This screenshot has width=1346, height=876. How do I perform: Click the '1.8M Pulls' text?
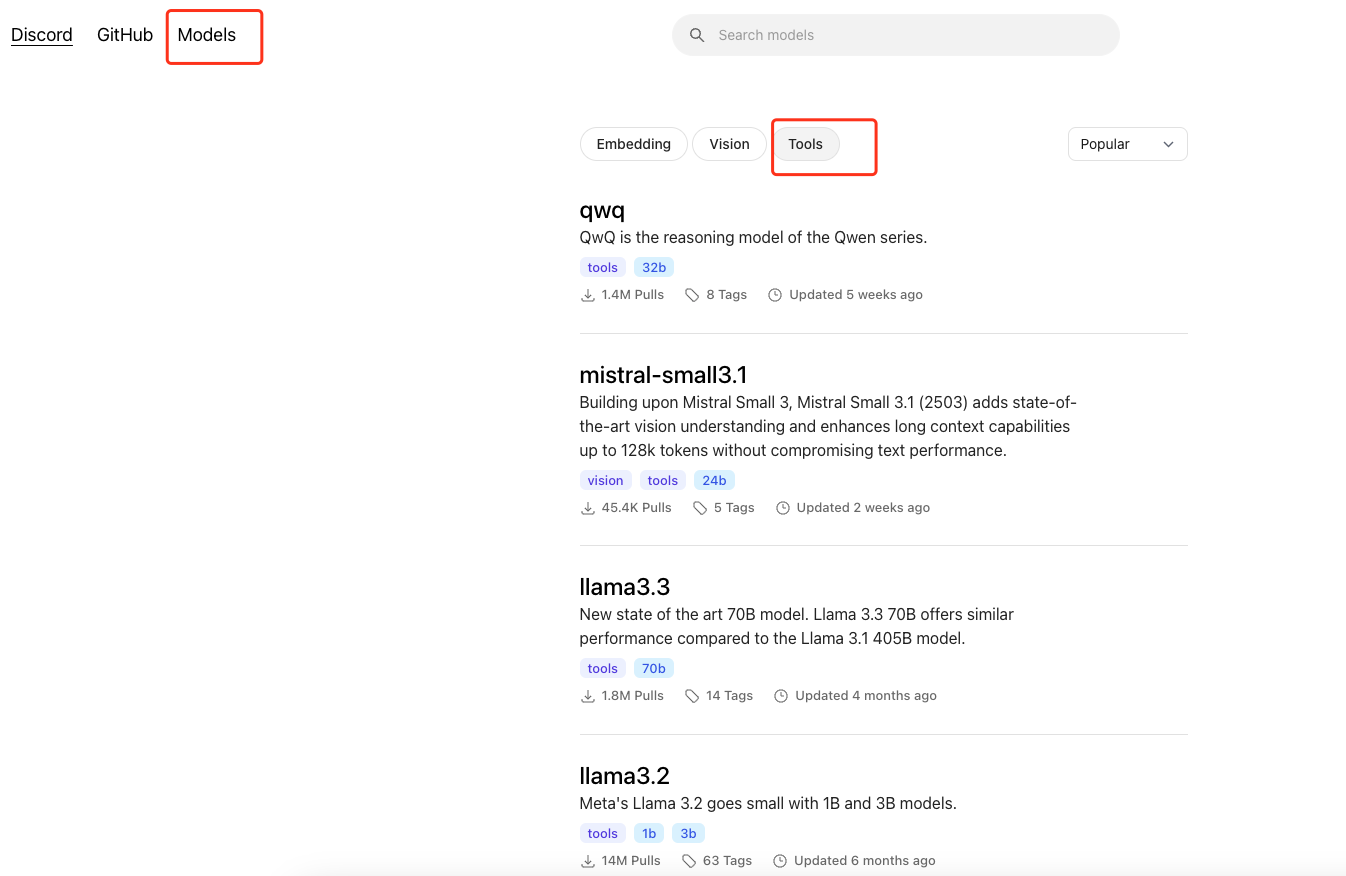coord(633,696)
